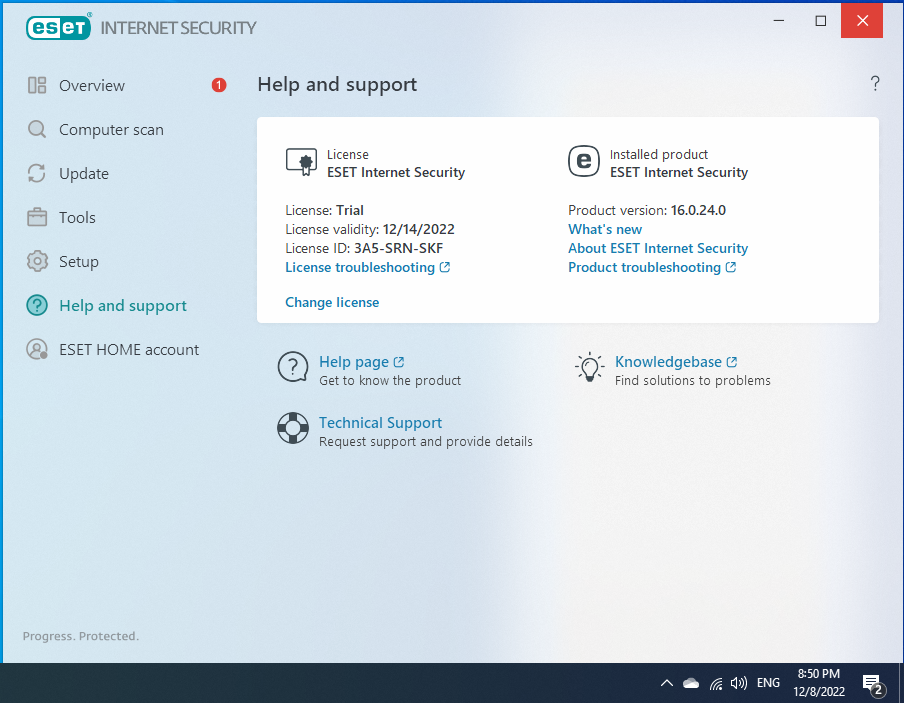The width and height of the screenshot is (904, 703).
Task: Open the Tools section
Action: [x=77, y=217]
